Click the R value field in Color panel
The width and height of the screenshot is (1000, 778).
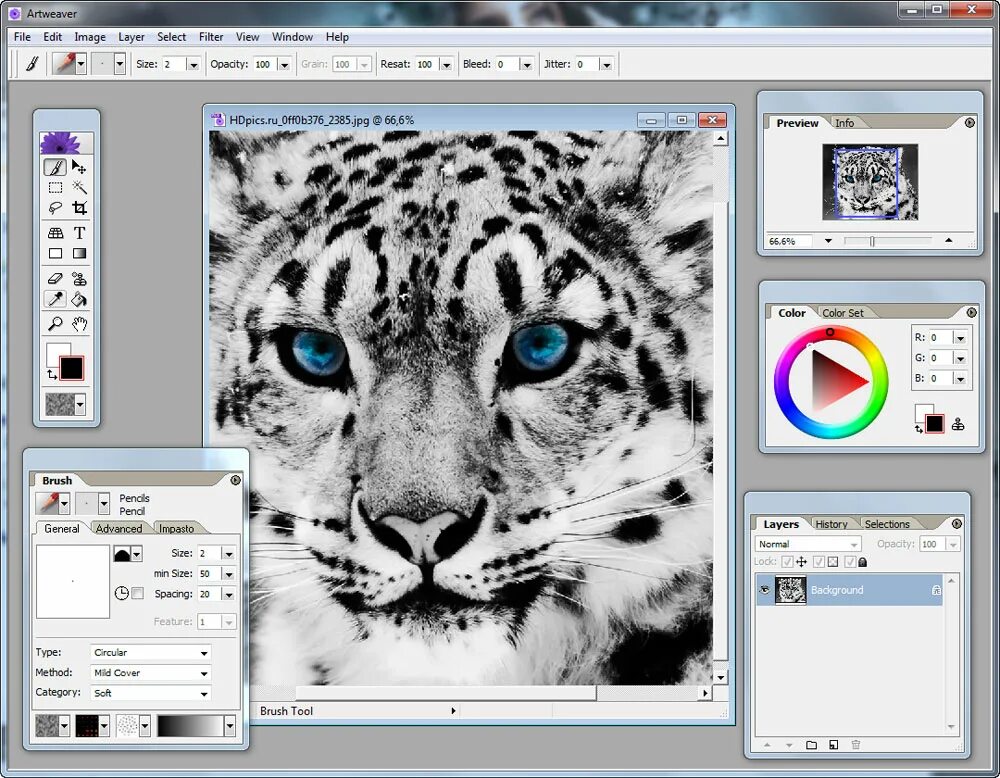941,337
